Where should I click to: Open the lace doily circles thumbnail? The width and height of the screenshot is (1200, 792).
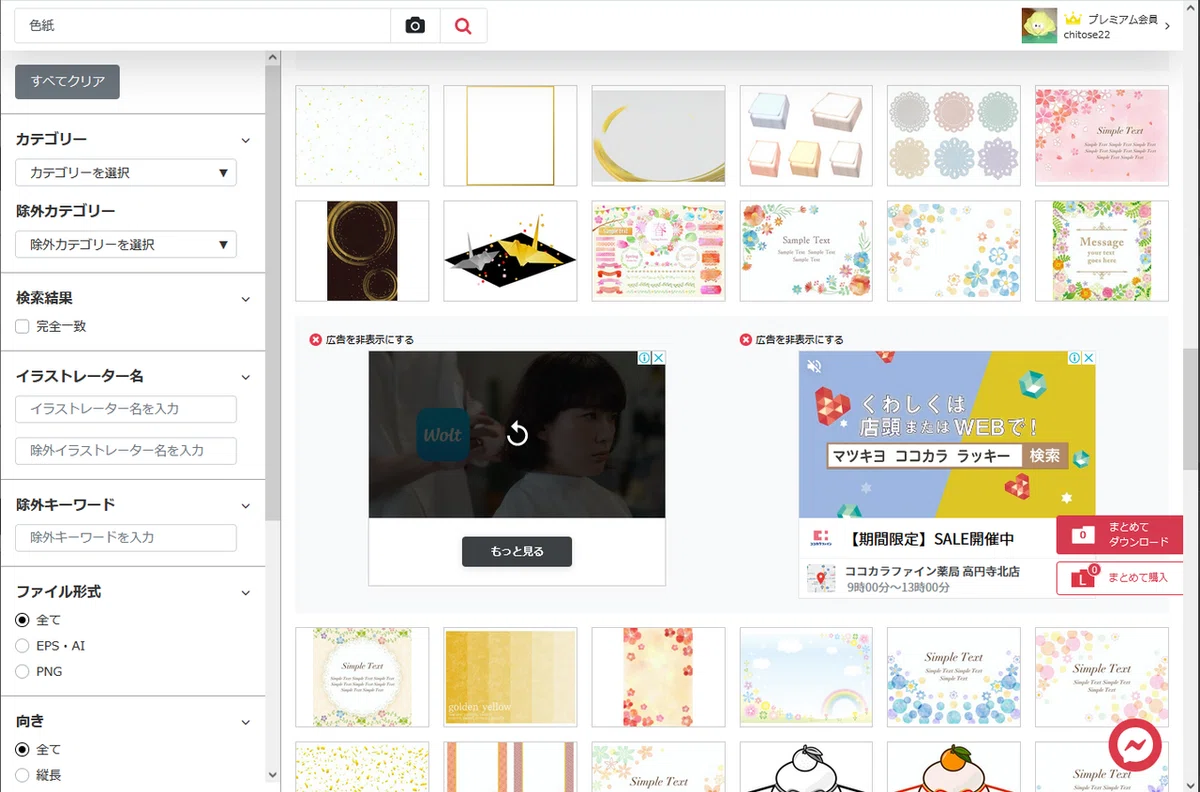tap(954, 135)
